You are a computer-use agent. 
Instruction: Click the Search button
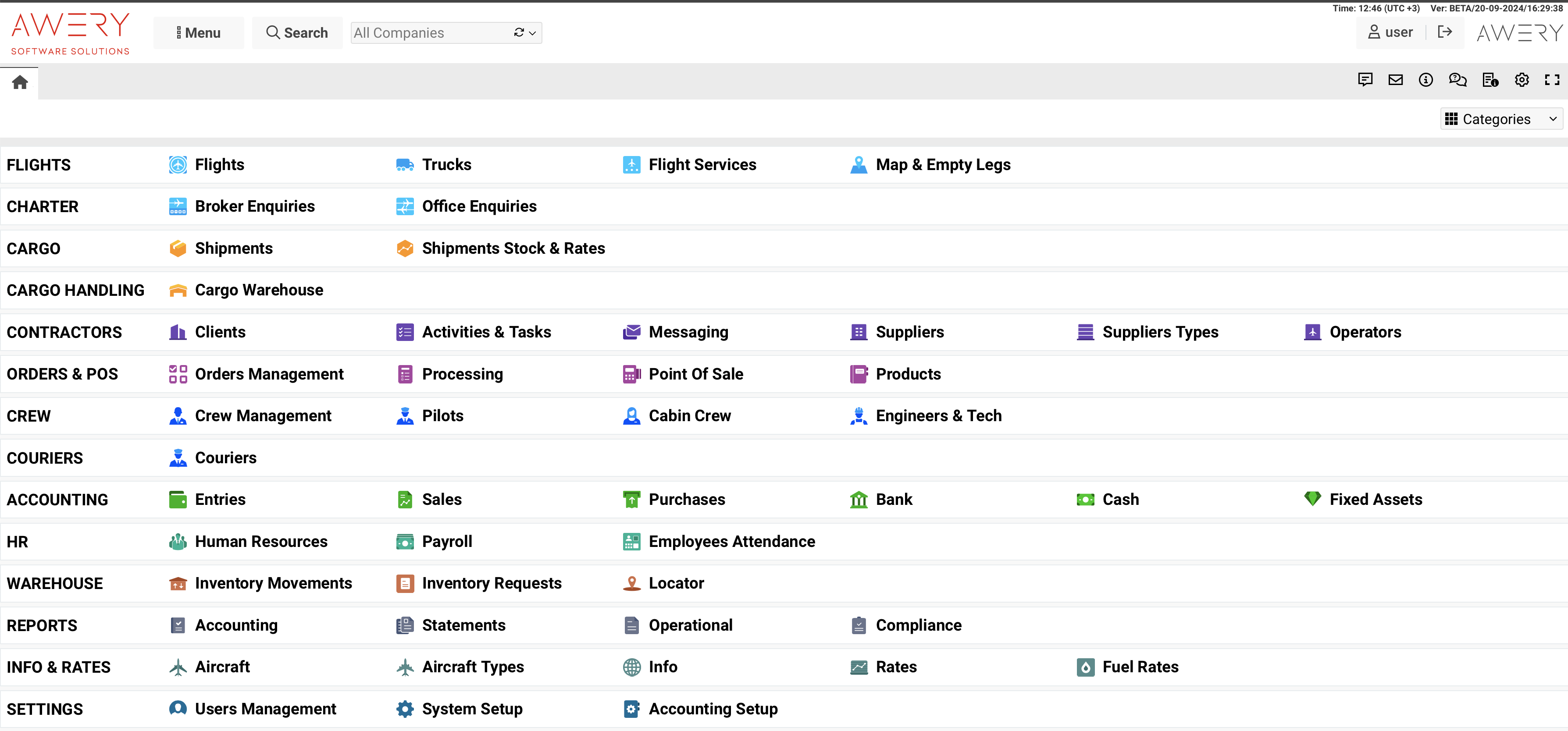click(x=297, y=33)
